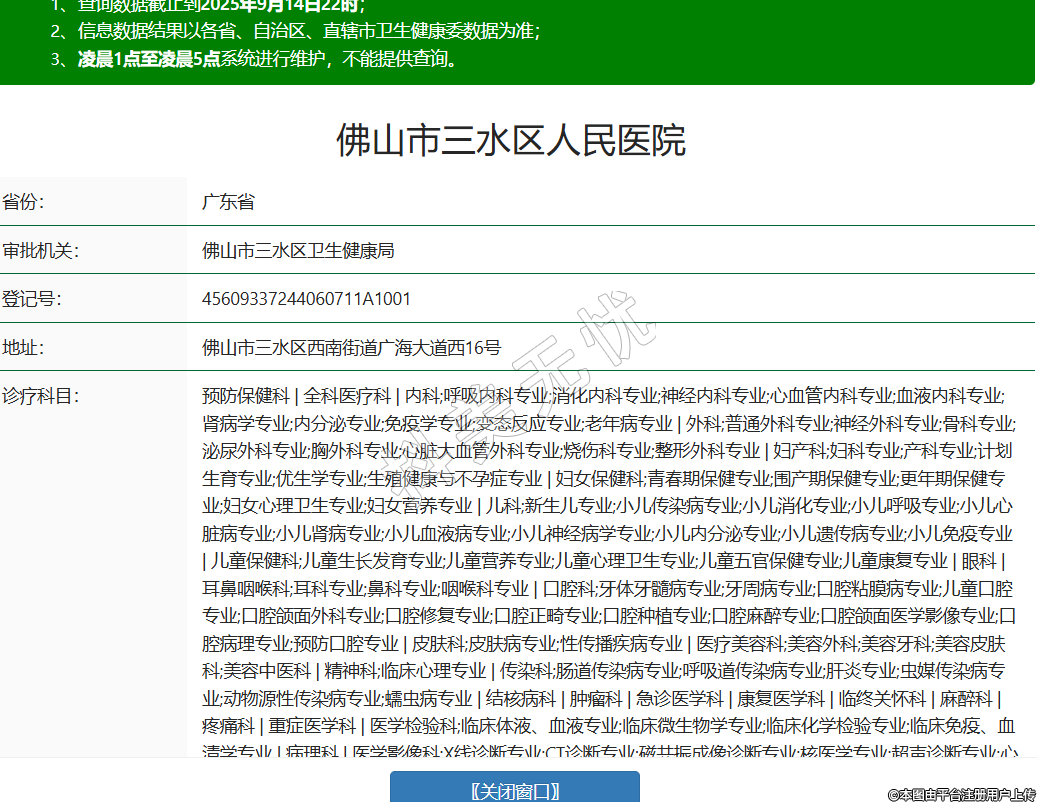Click the 本图由平台注册用户上传 watermark text
Viewport: 1037px width, 802px height.
[962, 794]
